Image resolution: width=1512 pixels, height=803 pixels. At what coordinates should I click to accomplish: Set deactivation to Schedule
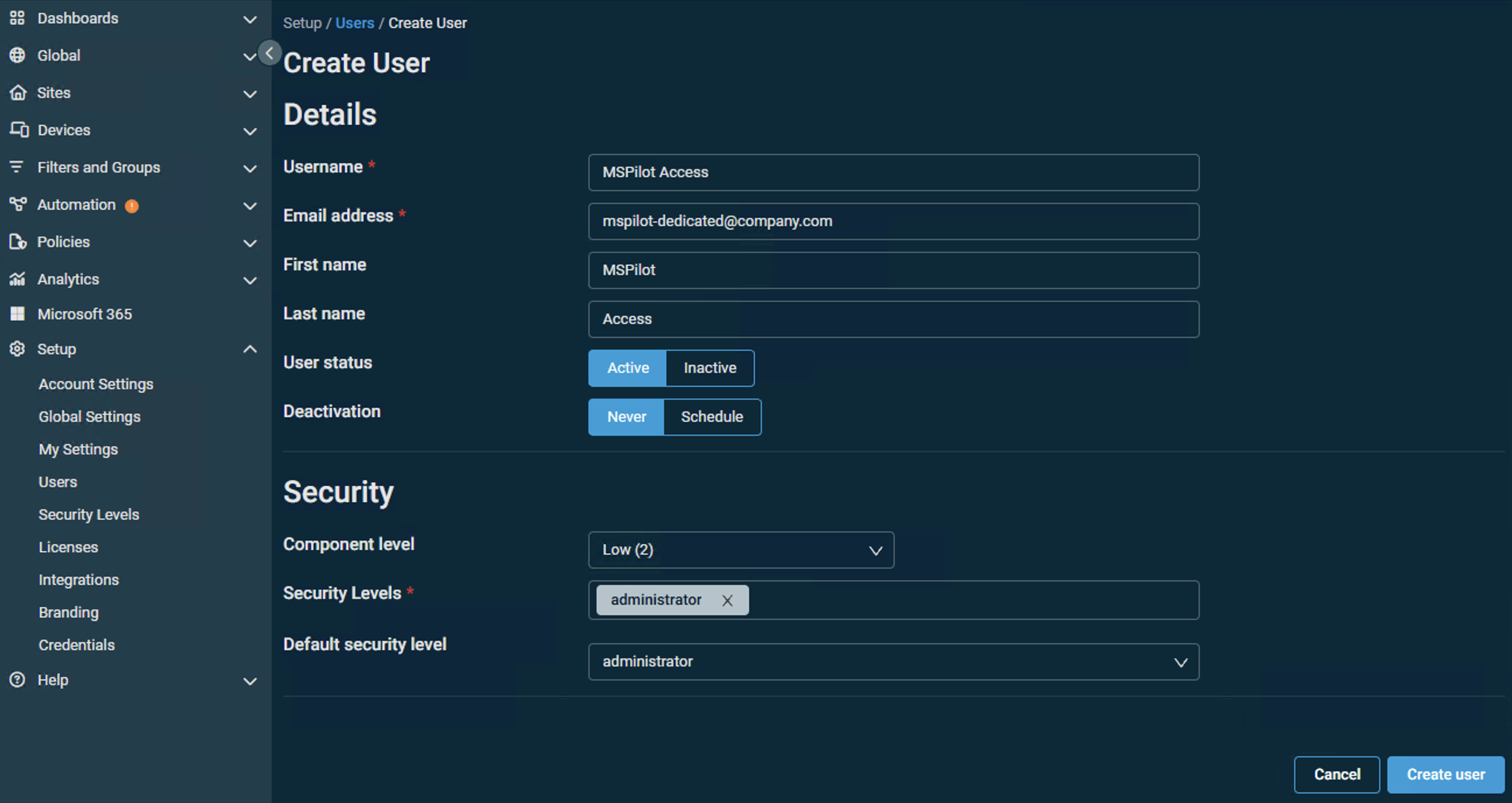point(712,417)
